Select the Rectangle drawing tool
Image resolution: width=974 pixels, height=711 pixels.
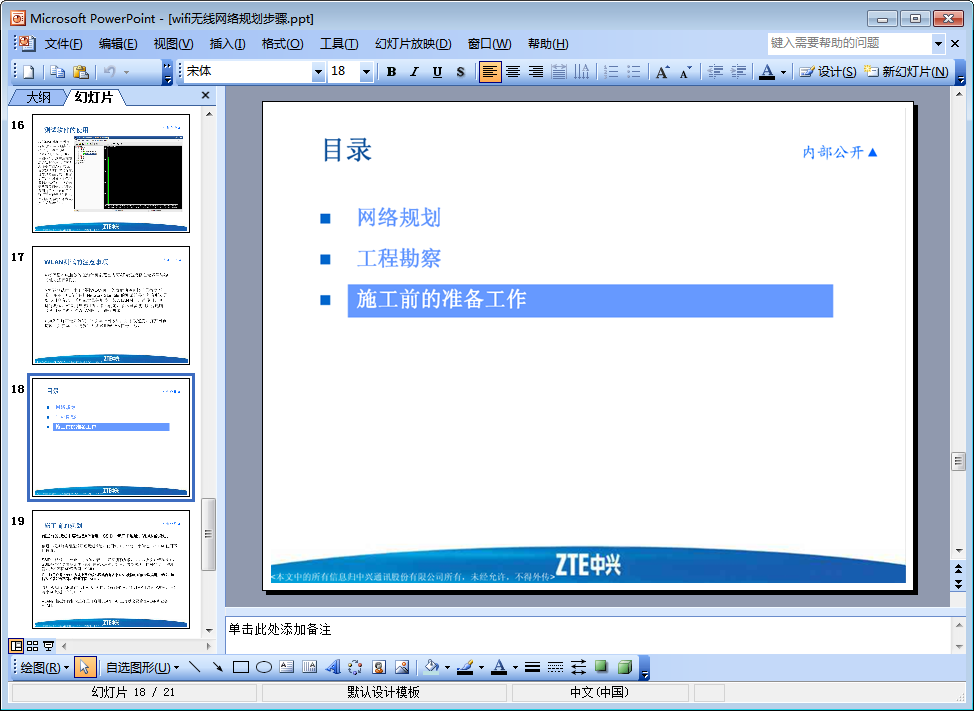[x=240, y=668]
